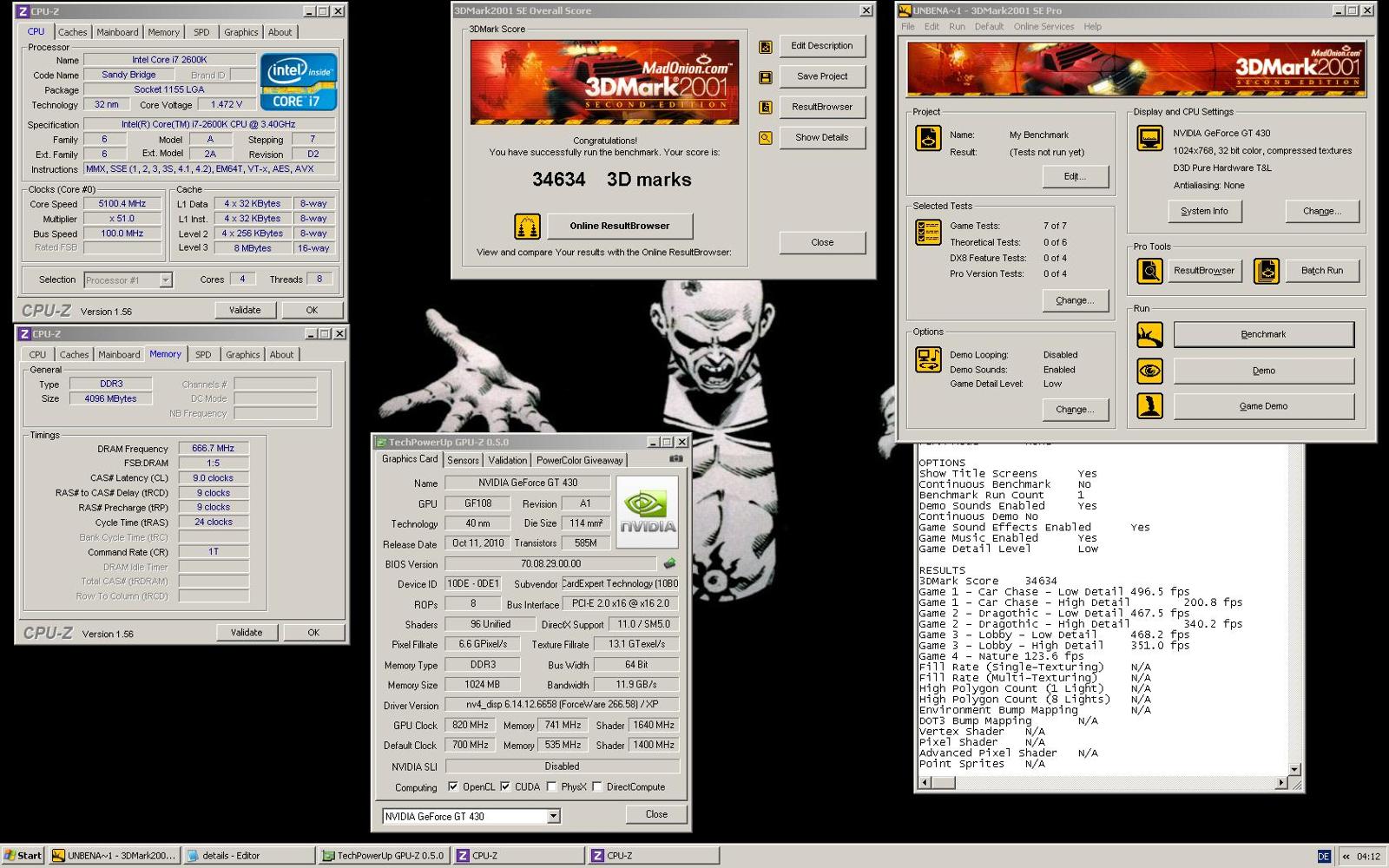The height and width of the screenshot is (868, 1389).
Task: Click Change... button under Options section
Action: pos(1075,410)
